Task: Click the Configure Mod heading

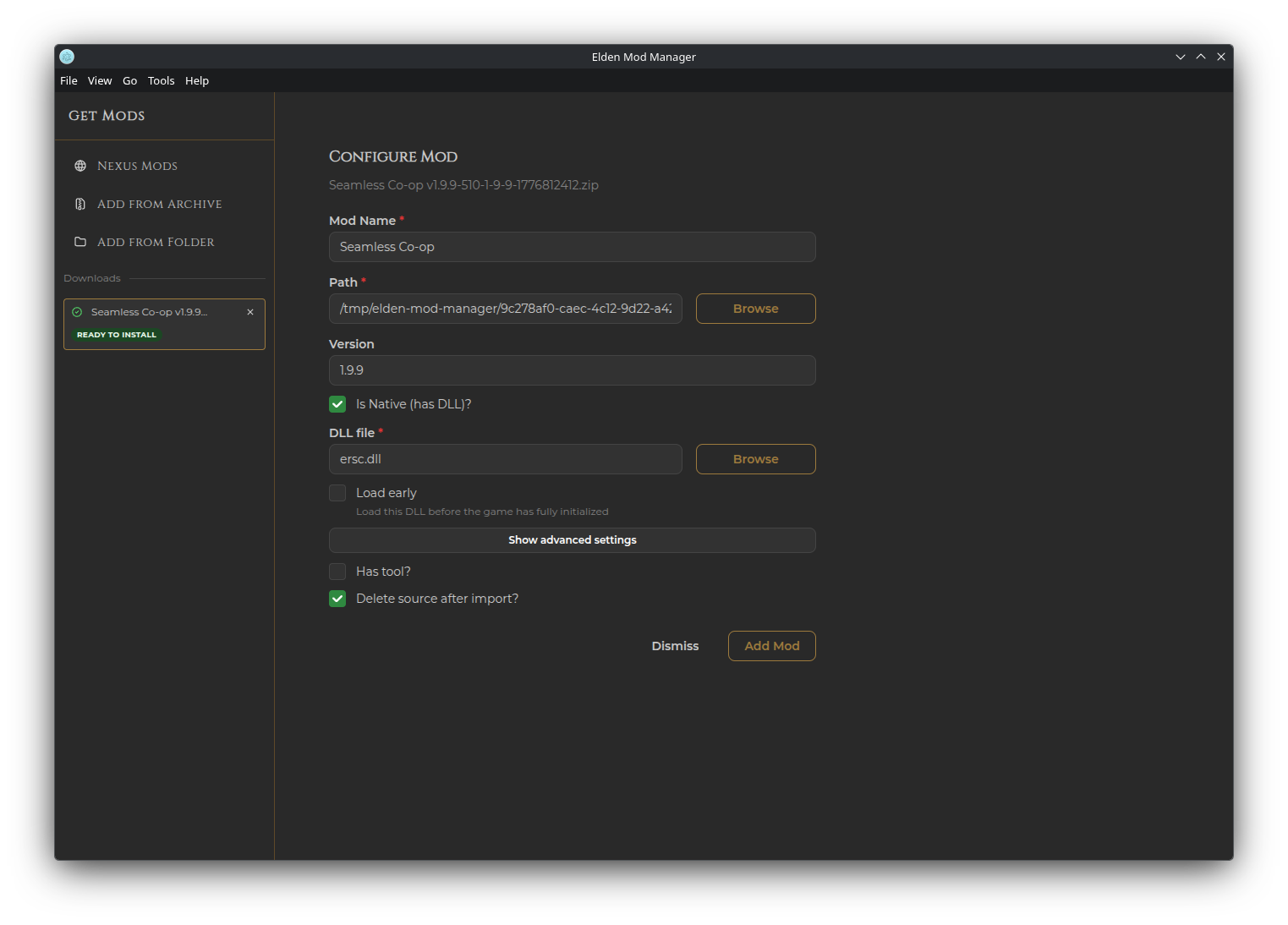Action: point(393,156)
